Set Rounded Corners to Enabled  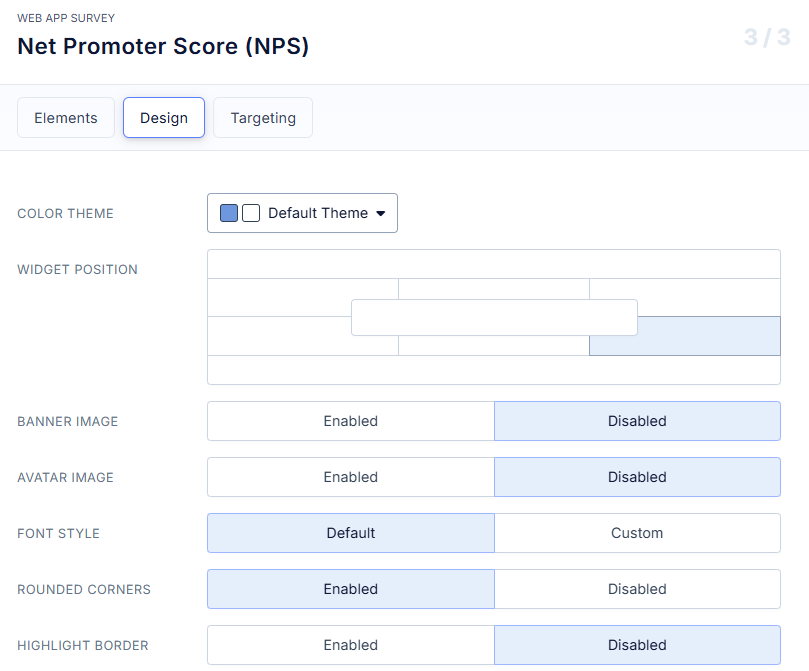(x=351, y=589)
